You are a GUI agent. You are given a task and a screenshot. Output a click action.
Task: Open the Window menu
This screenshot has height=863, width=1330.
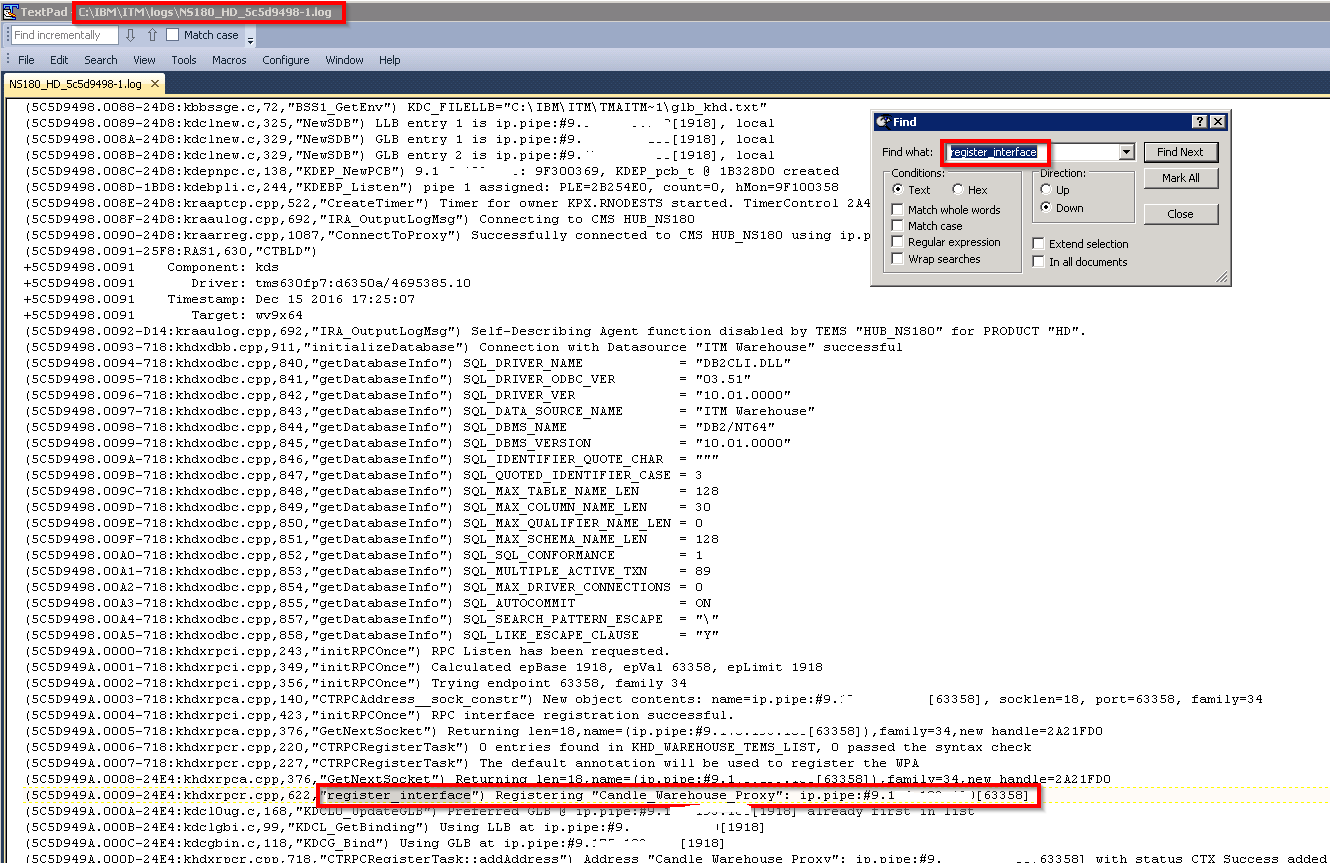point(344,60)
